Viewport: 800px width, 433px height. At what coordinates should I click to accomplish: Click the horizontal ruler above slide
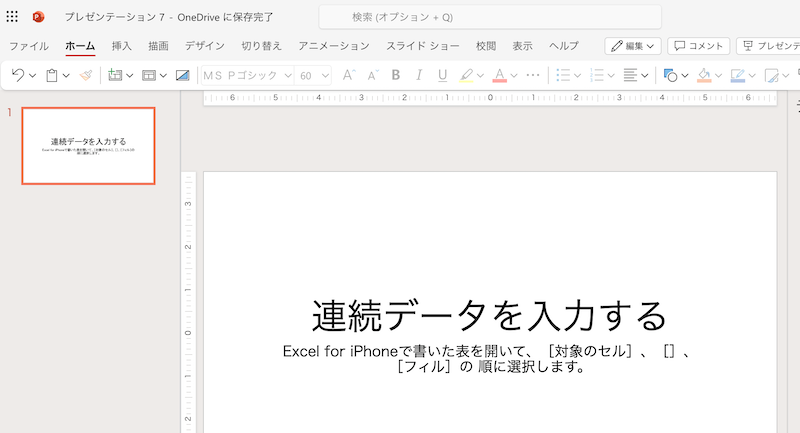coord(490,97)
